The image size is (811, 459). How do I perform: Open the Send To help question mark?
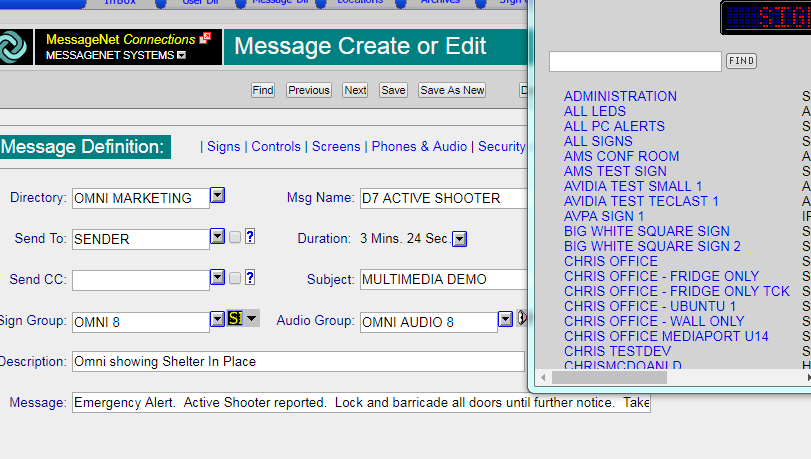(x=250, y=237)
